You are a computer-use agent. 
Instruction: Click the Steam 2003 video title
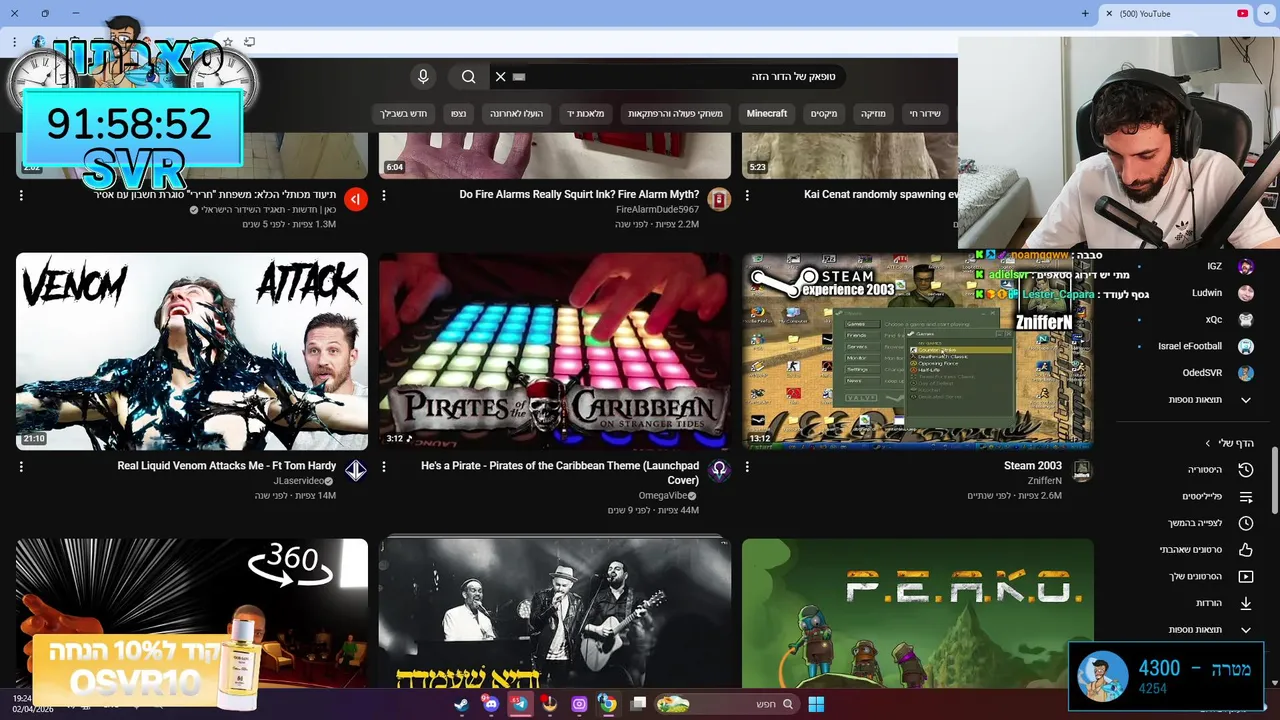tap(1033, 466)
